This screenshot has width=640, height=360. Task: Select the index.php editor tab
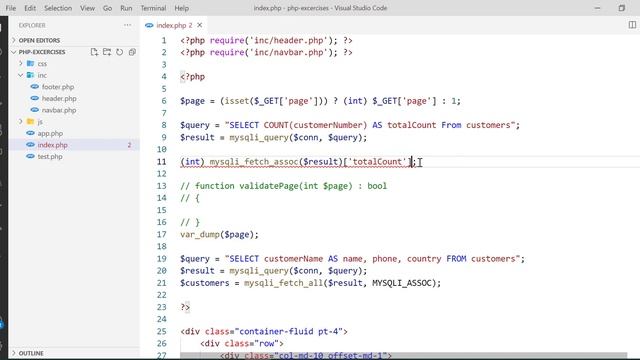click(174, 25)
